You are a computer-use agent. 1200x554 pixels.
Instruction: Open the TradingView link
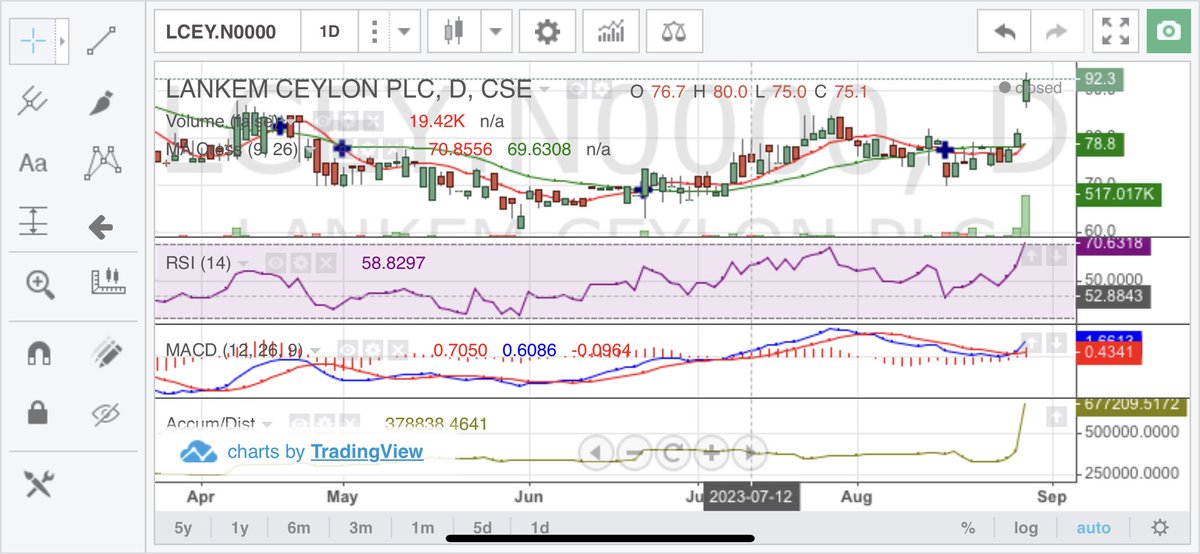[366, 452]
